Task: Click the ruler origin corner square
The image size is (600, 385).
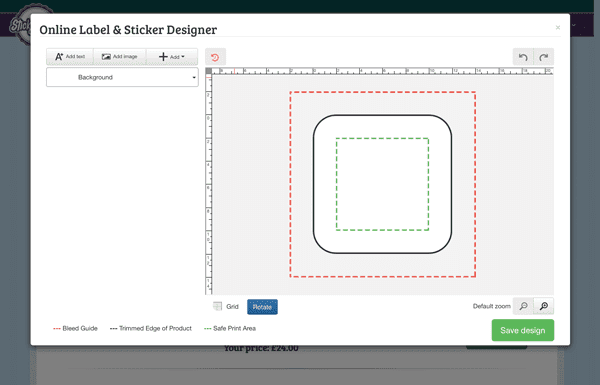Action: [x=209, y=71]
